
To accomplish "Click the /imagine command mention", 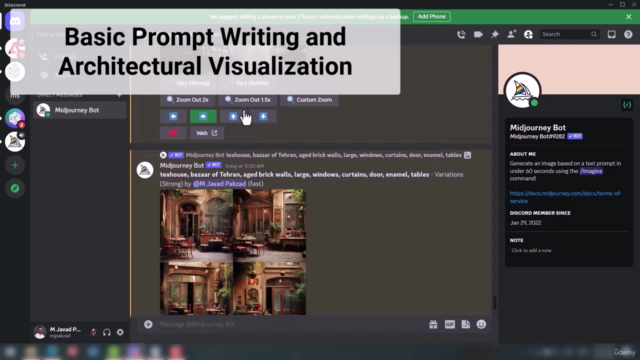I will (x=591, y=171).
